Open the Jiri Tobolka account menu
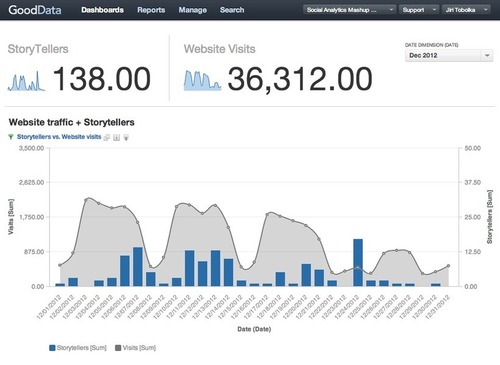 click(x=466, y=10)
